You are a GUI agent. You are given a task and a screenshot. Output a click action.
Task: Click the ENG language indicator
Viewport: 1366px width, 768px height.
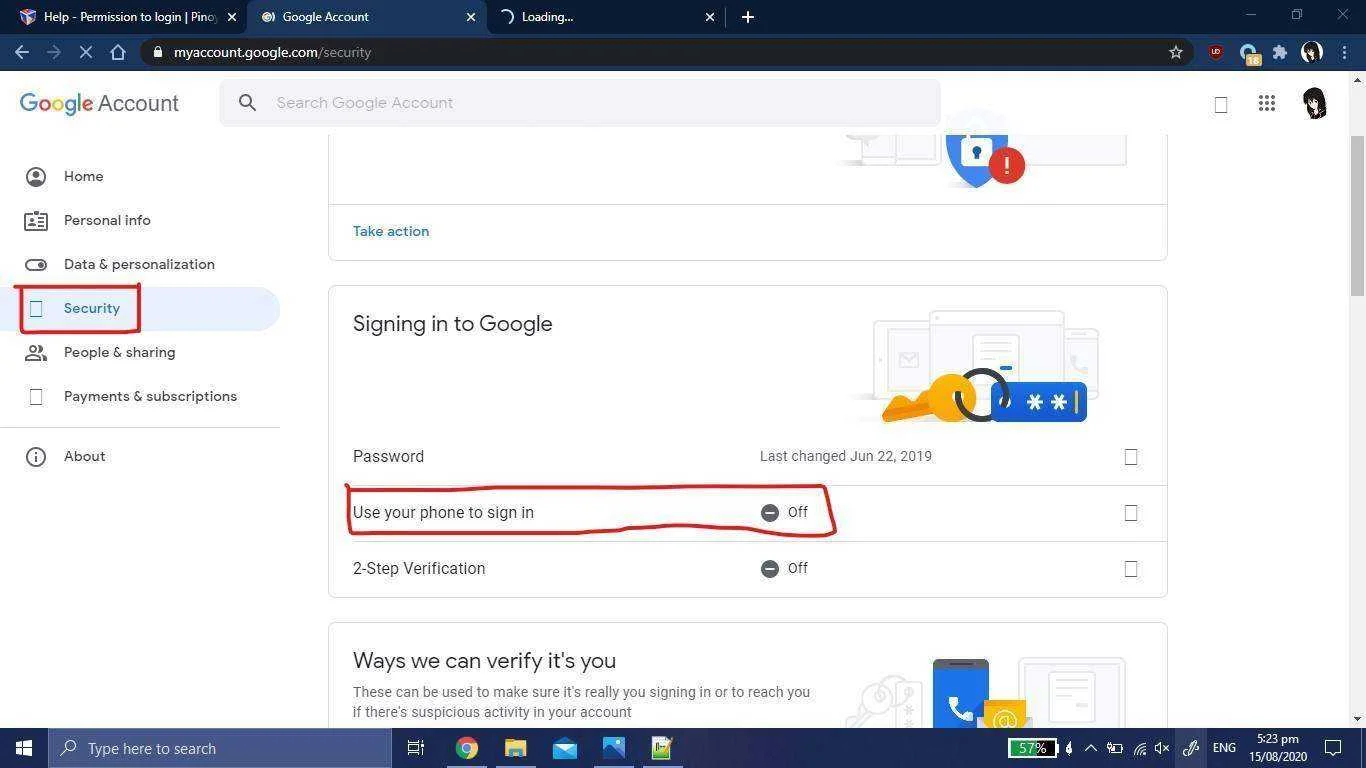coord(1224,748)
